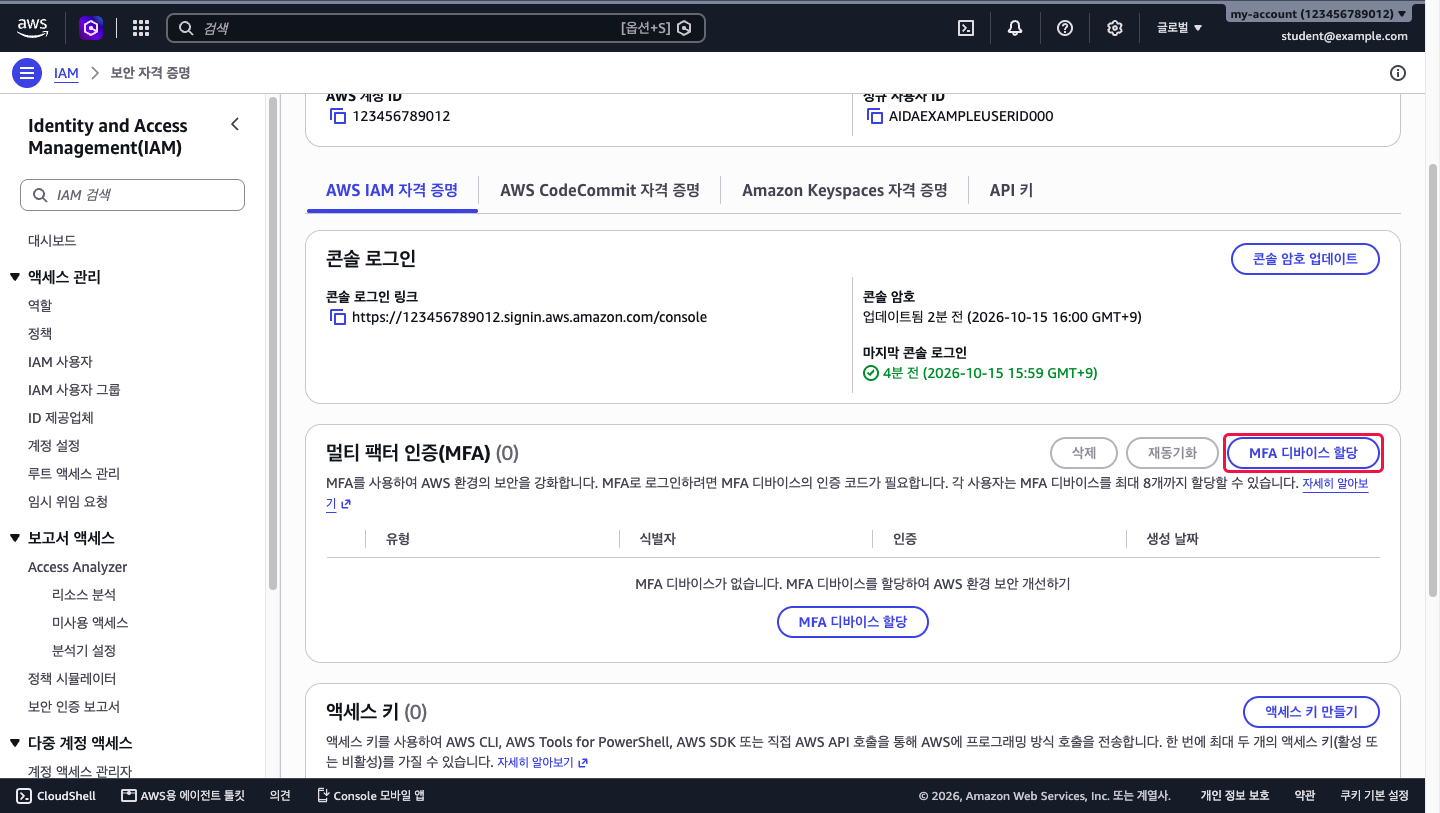This screenshot has height=813, width=1440.
Task: Switch to AWS CodeCommit credentials tab
Action: [600, 190]
